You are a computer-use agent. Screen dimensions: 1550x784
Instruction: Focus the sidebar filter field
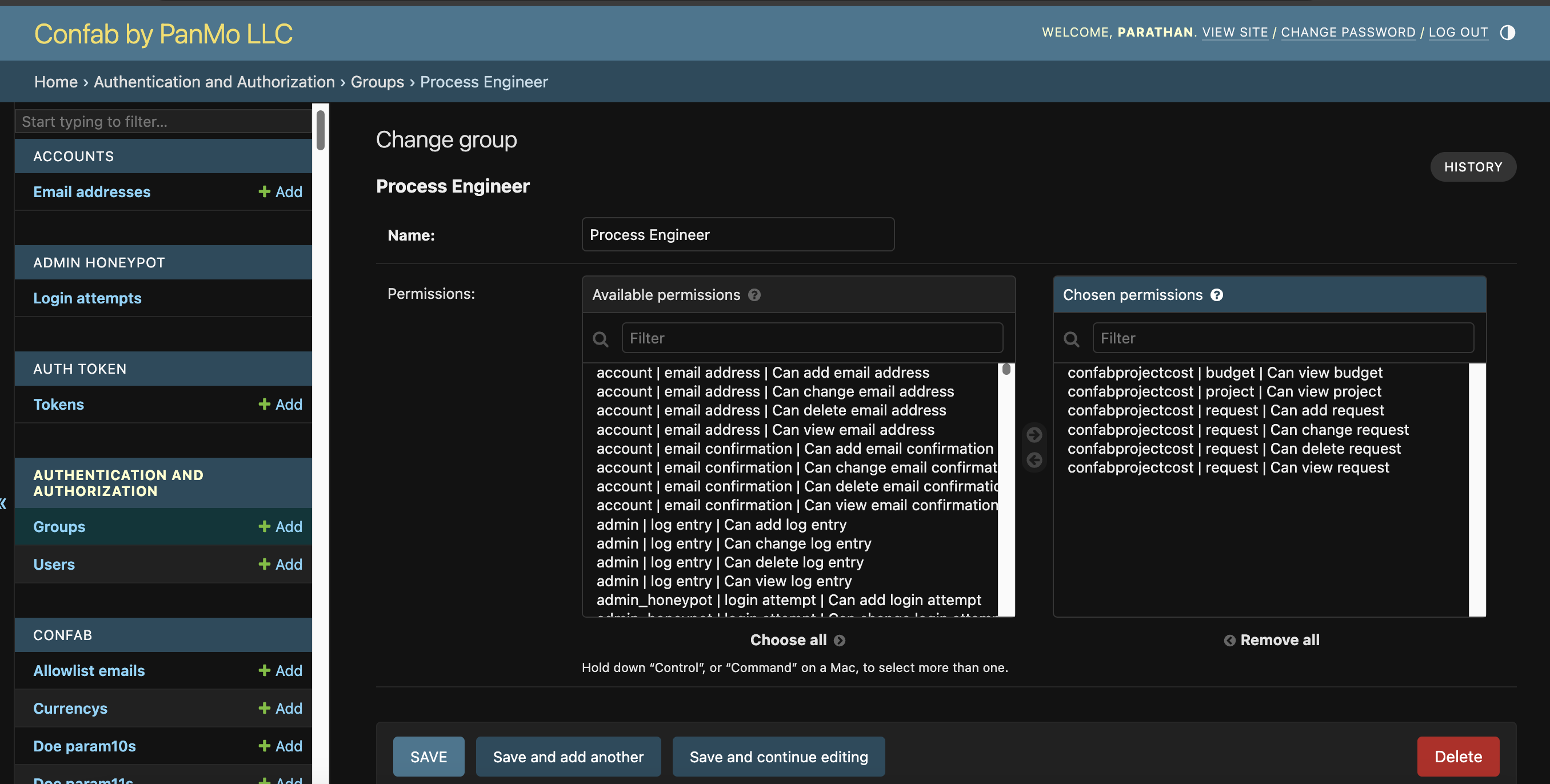pos(163,122)
